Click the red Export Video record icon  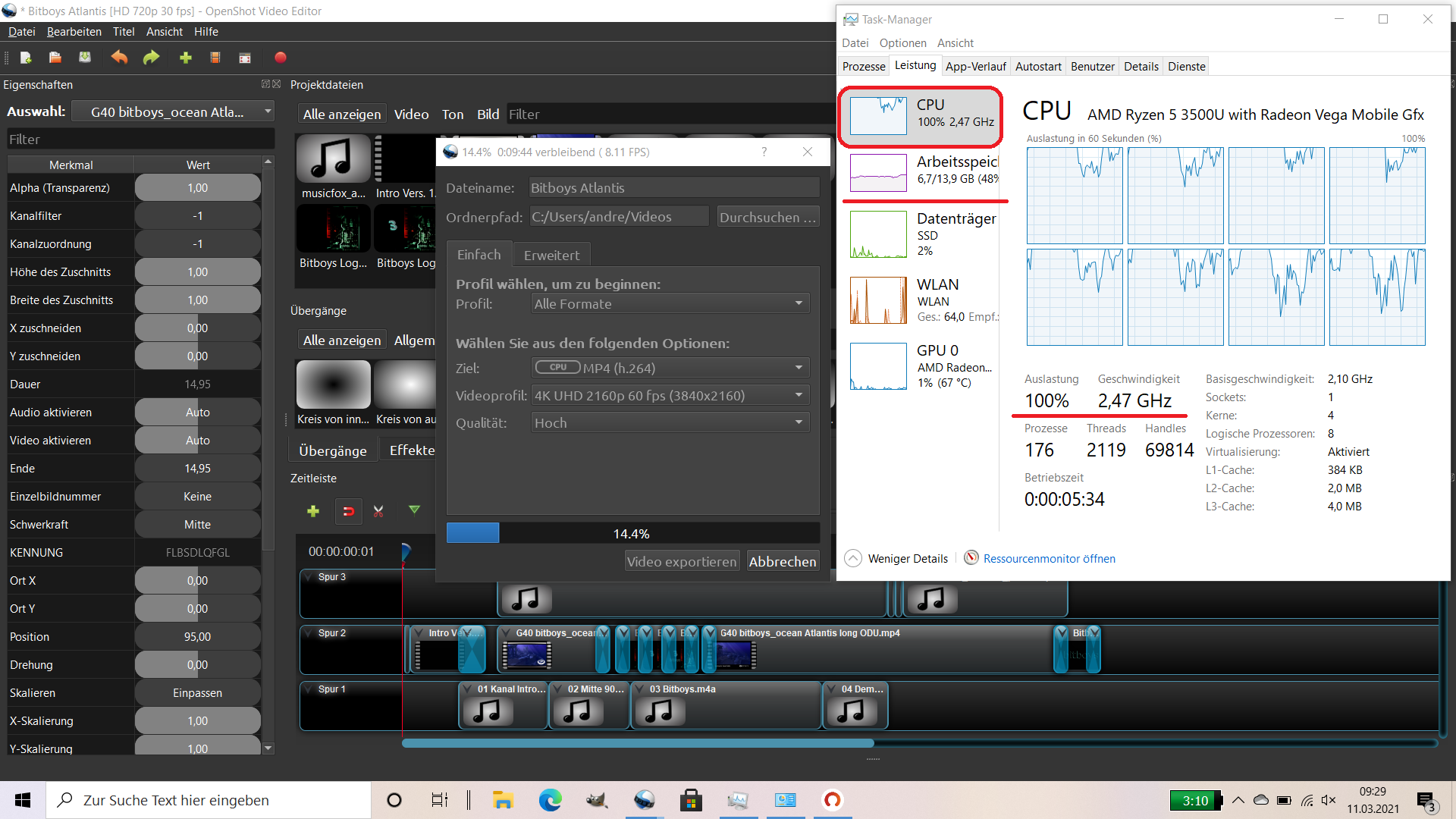coord(280,58)
